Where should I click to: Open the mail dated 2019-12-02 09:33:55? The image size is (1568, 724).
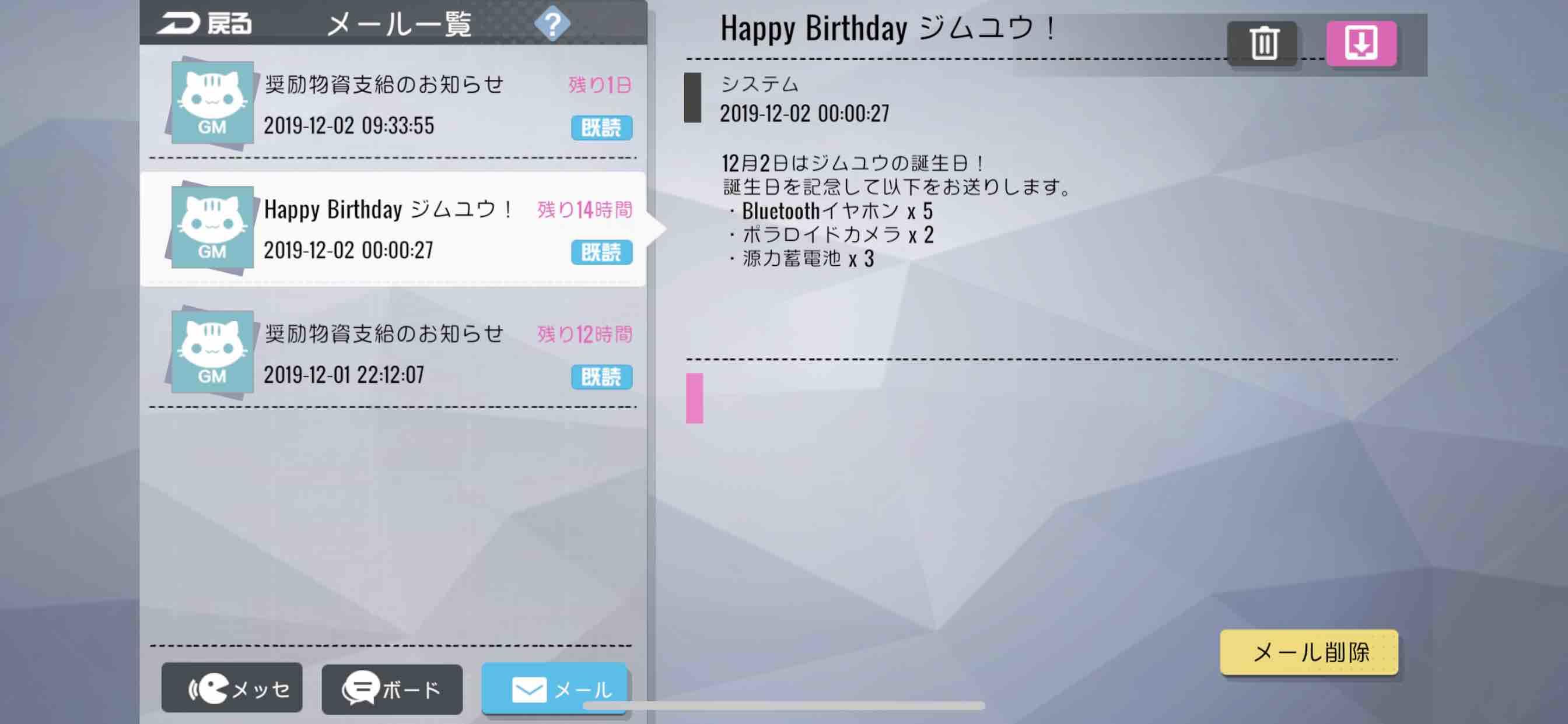pos(393,103)
